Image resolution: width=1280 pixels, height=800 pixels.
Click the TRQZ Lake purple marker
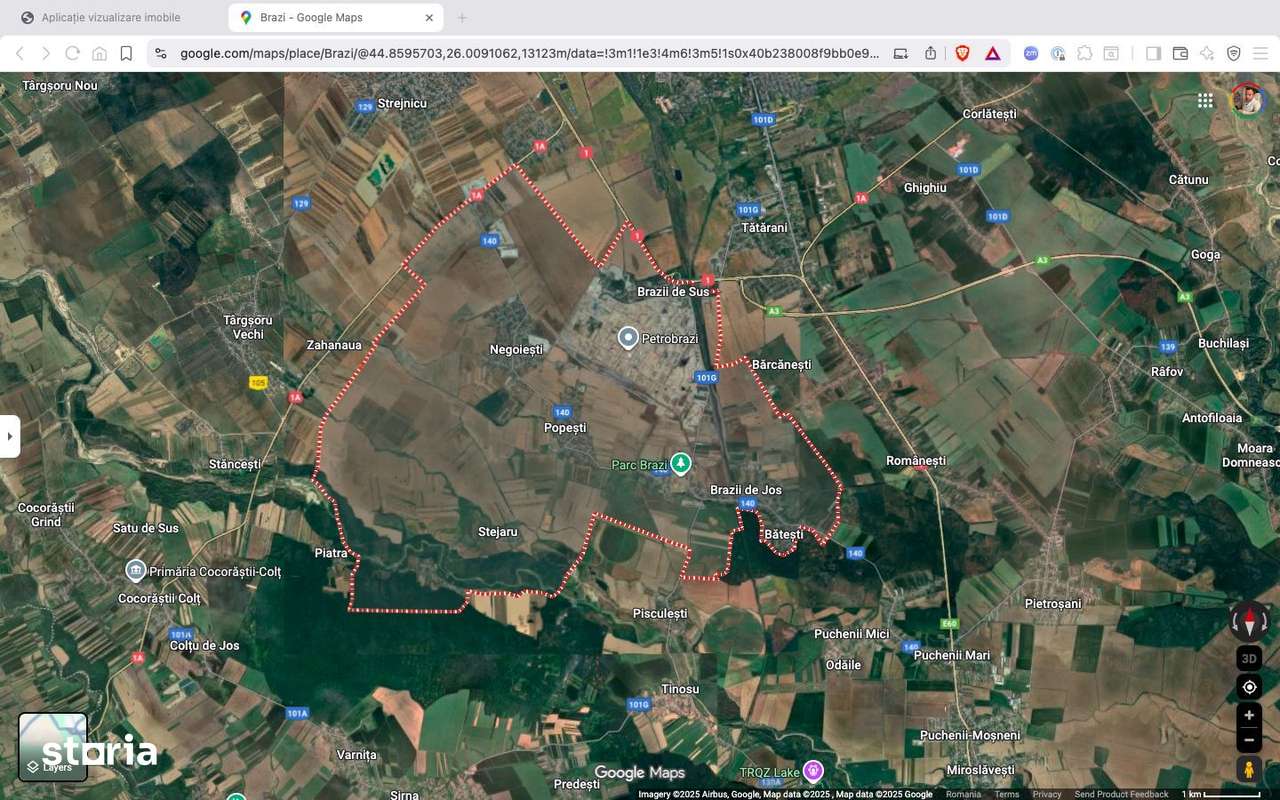pyautogui.click(x=812, y=770)
